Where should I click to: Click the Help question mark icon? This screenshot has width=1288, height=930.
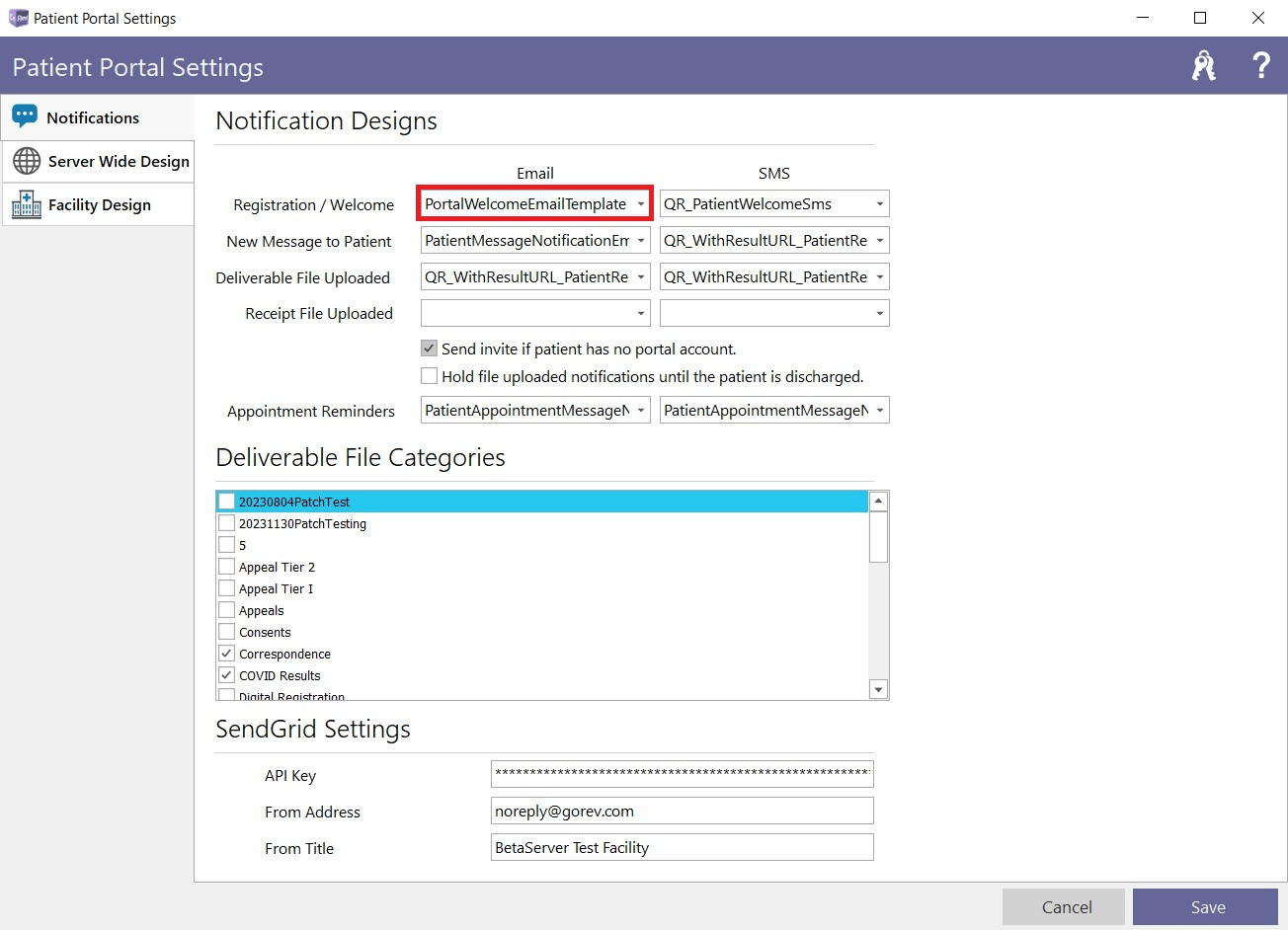click(x=1260, y=65)
